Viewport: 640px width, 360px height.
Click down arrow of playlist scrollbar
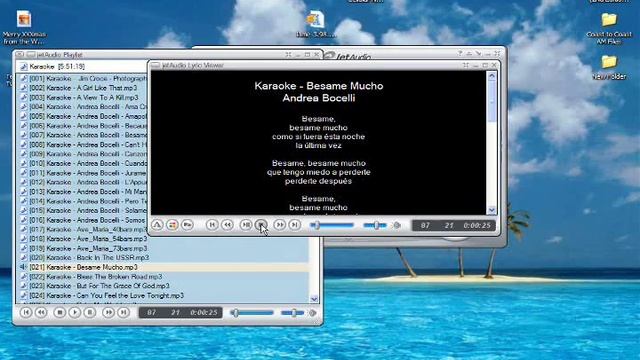click(x=314, y=299)
